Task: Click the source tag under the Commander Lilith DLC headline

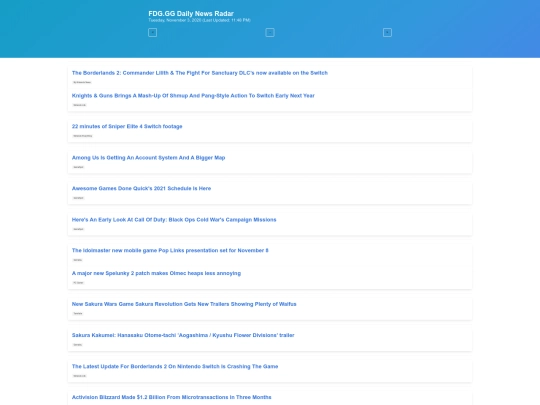Action: [x=82, y=82]
